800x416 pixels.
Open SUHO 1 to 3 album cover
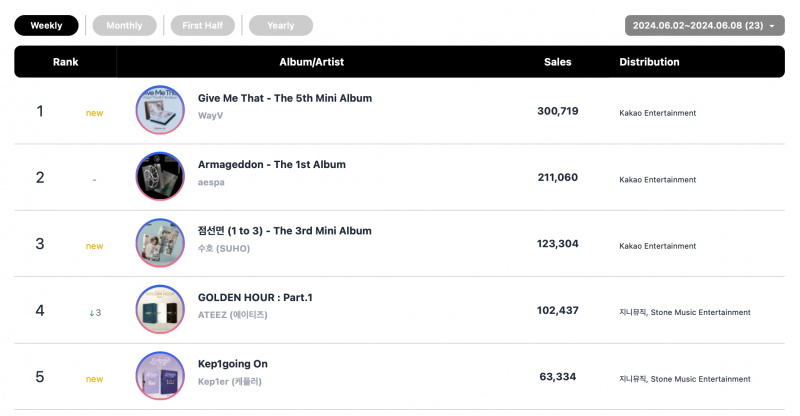[x=160, y=242]
